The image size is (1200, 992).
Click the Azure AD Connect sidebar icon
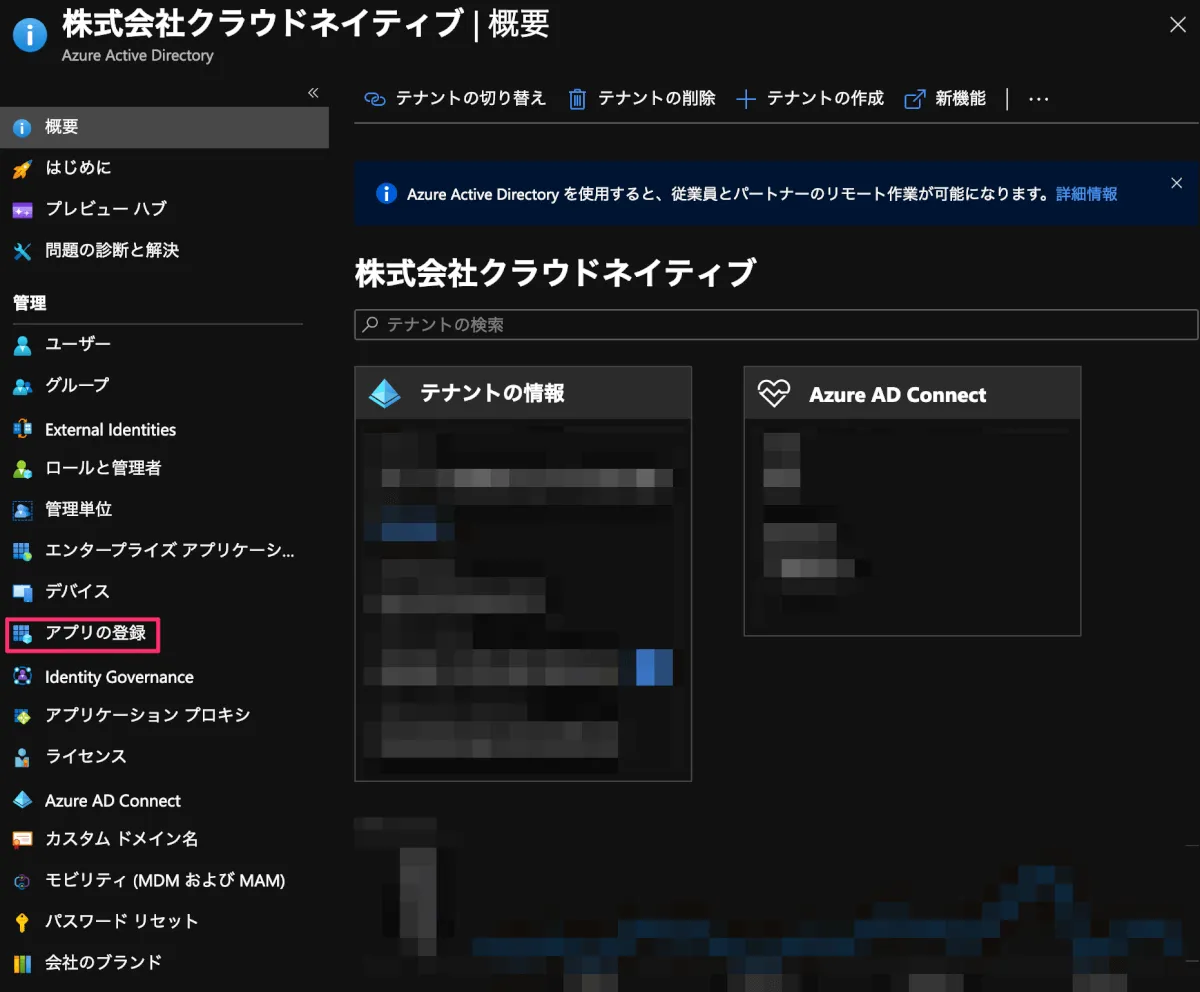pos(22,801)
